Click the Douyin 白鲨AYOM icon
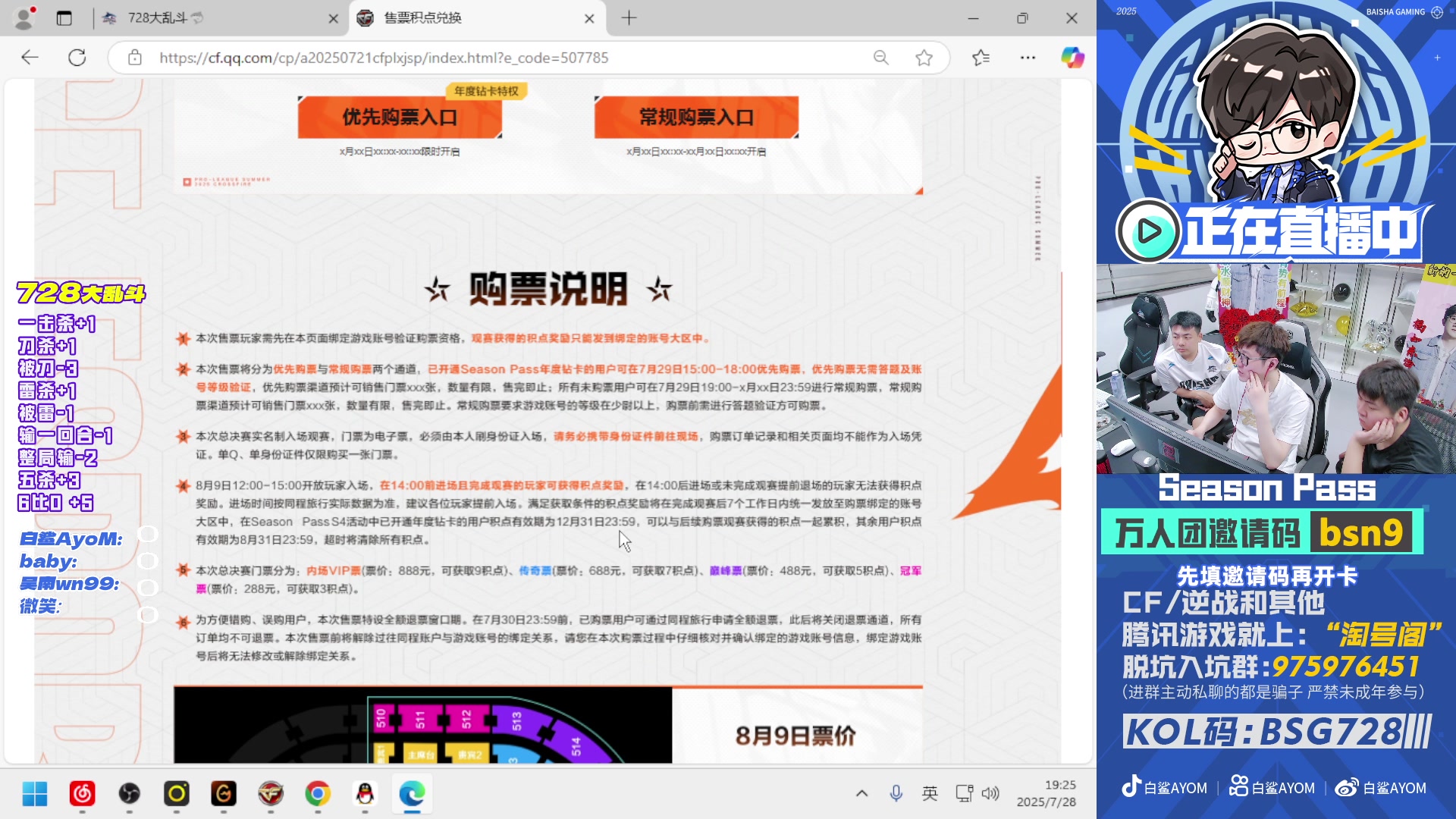1456x819 pixels. point(1131,786)
